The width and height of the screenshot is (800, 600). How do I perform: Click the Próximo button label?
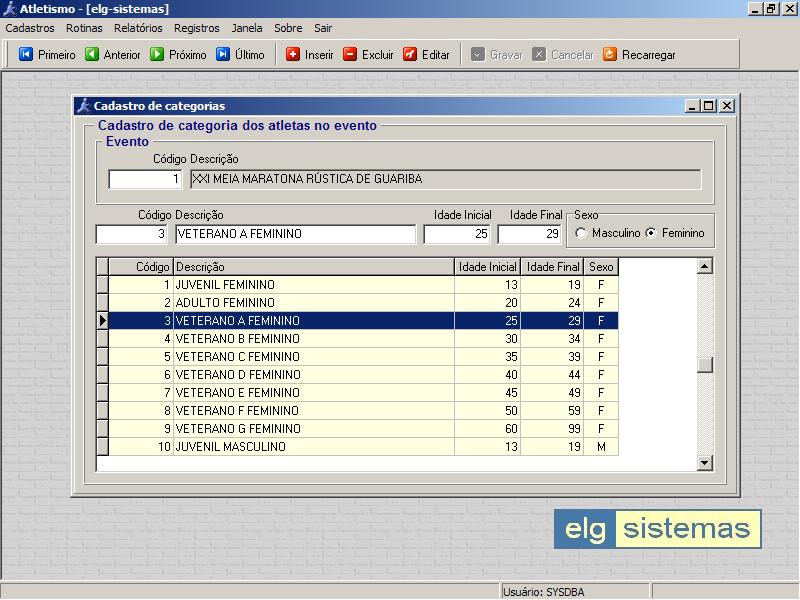[188, 55]
